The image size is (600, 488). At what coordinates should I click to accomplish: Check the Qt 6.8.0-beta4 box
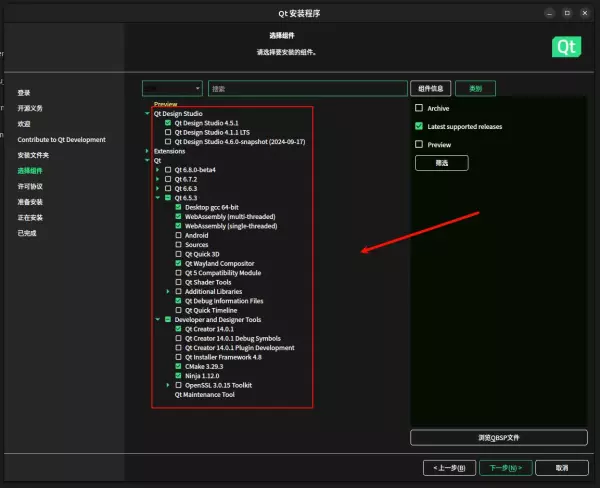pos(168,170)
